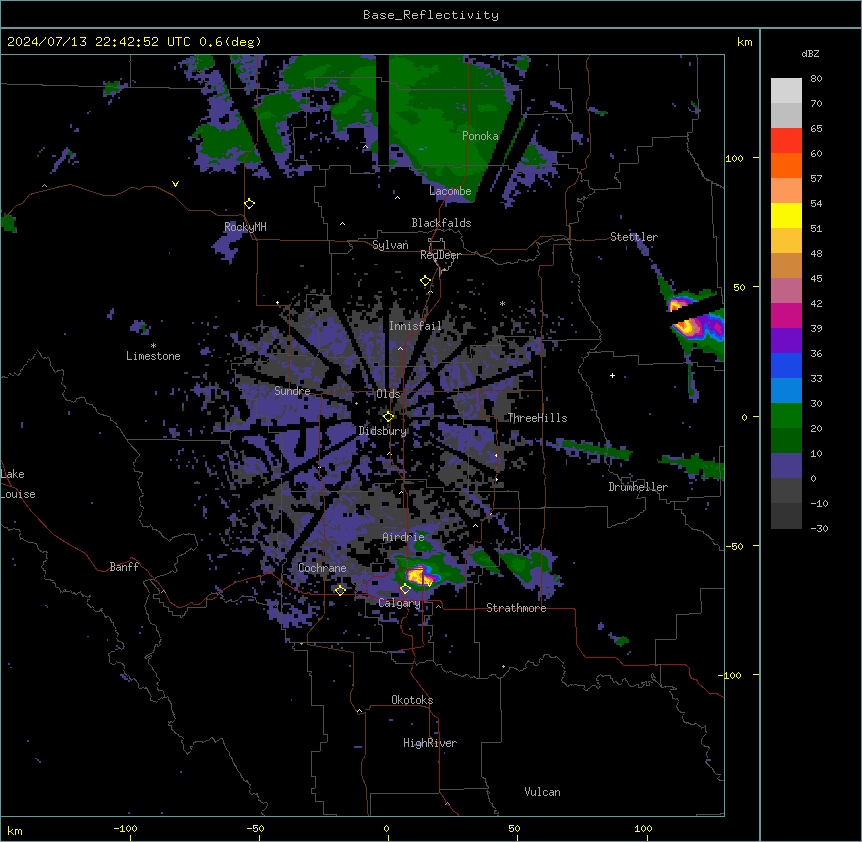862x842 pixels.
Task: Select the RedDeer city label
Action: [440, 255]
